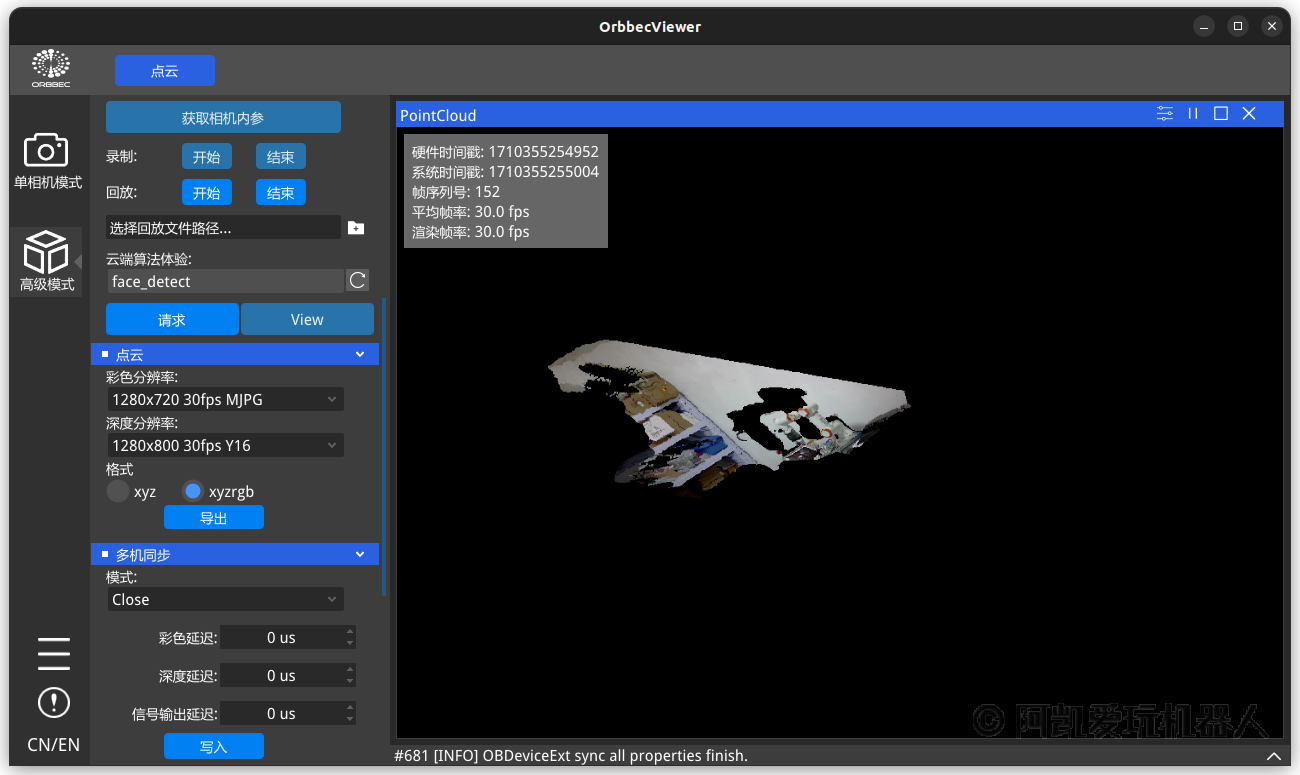The height and width of the screenshot is (775, 1300).
Task: Select the 点云 tab at top
Action: tap(165, 71)
